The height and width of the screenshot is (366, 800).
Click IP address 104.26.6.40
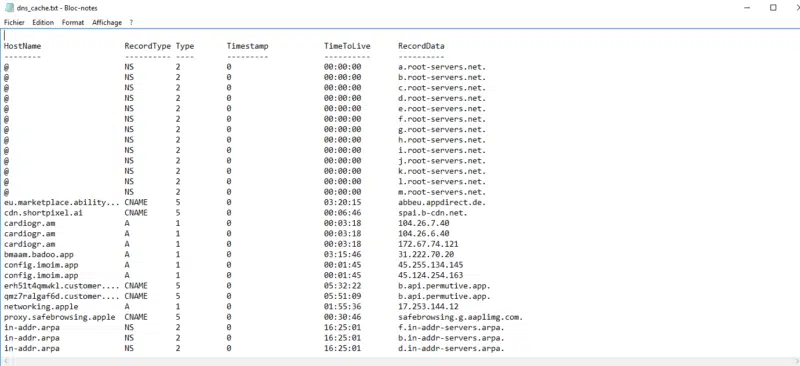[423, 234]
